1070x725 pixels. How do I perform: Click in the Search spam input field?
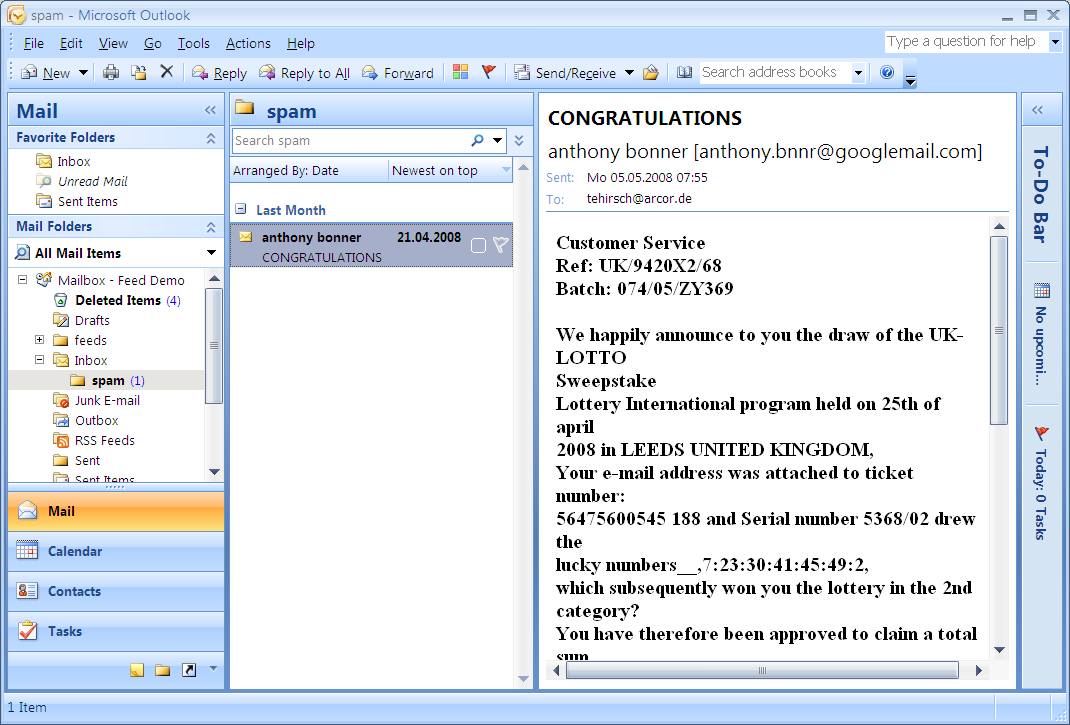tap(350, 141)
